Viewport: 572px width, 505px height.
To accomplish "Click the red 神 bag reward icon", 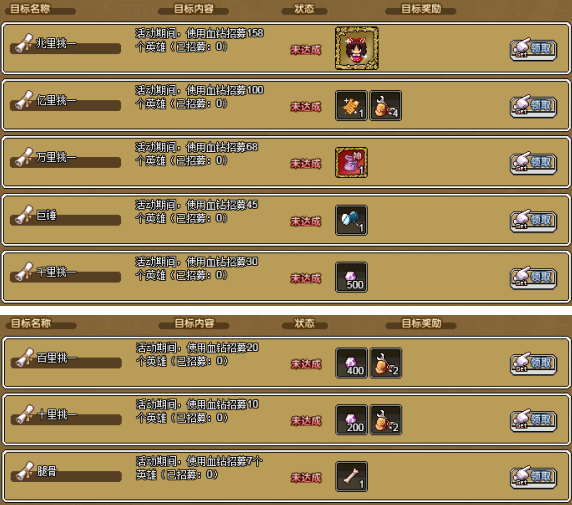I will (351, 163).
